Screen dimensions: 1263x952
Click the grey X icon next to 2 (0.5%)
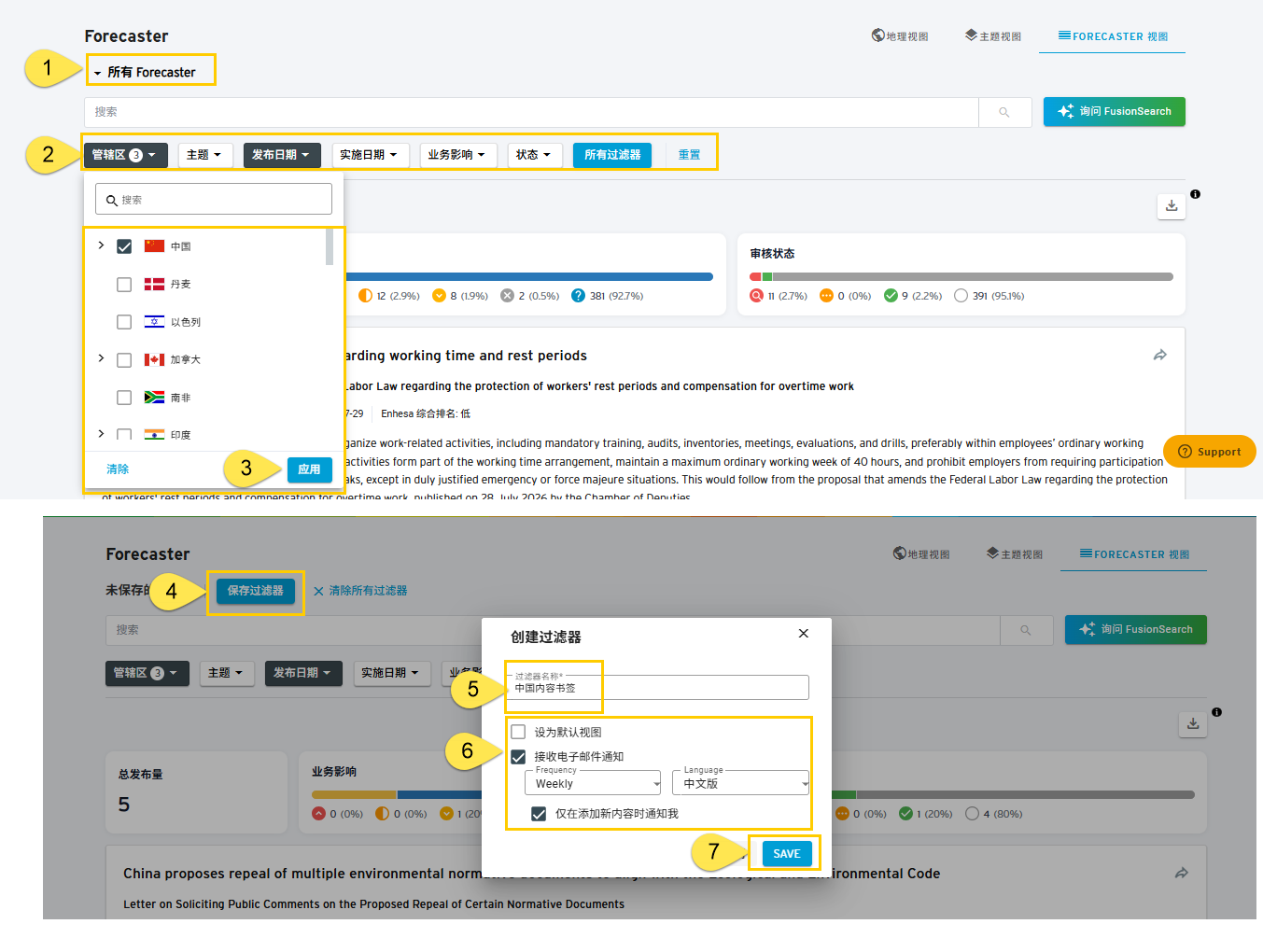pyautogui.click(x=507, y=296)
